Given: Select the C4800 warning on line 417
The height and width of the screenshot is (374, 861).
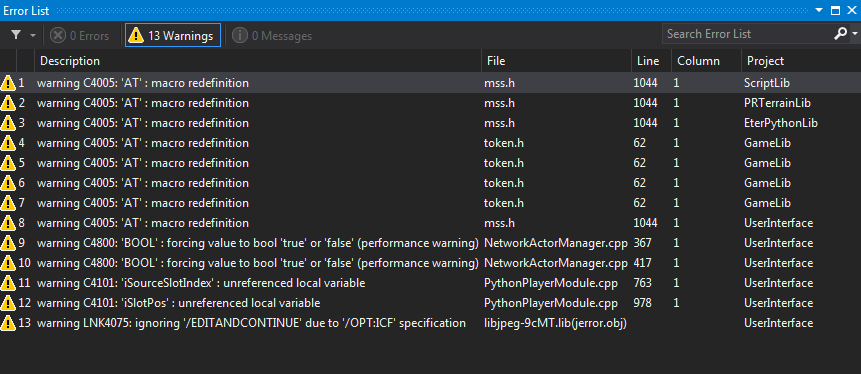Looking at the screenshot, I should (x=258, y=263).
